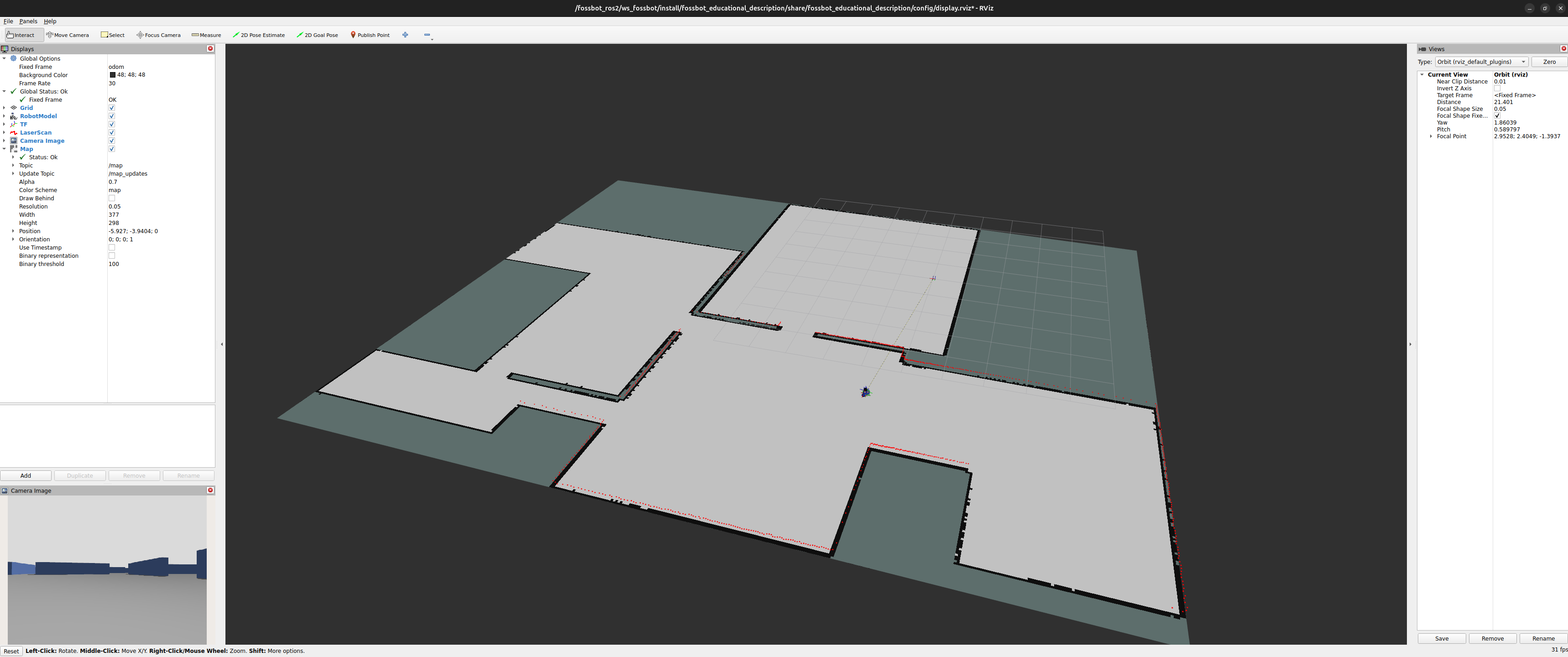Click the Add display button

(26, 476)
